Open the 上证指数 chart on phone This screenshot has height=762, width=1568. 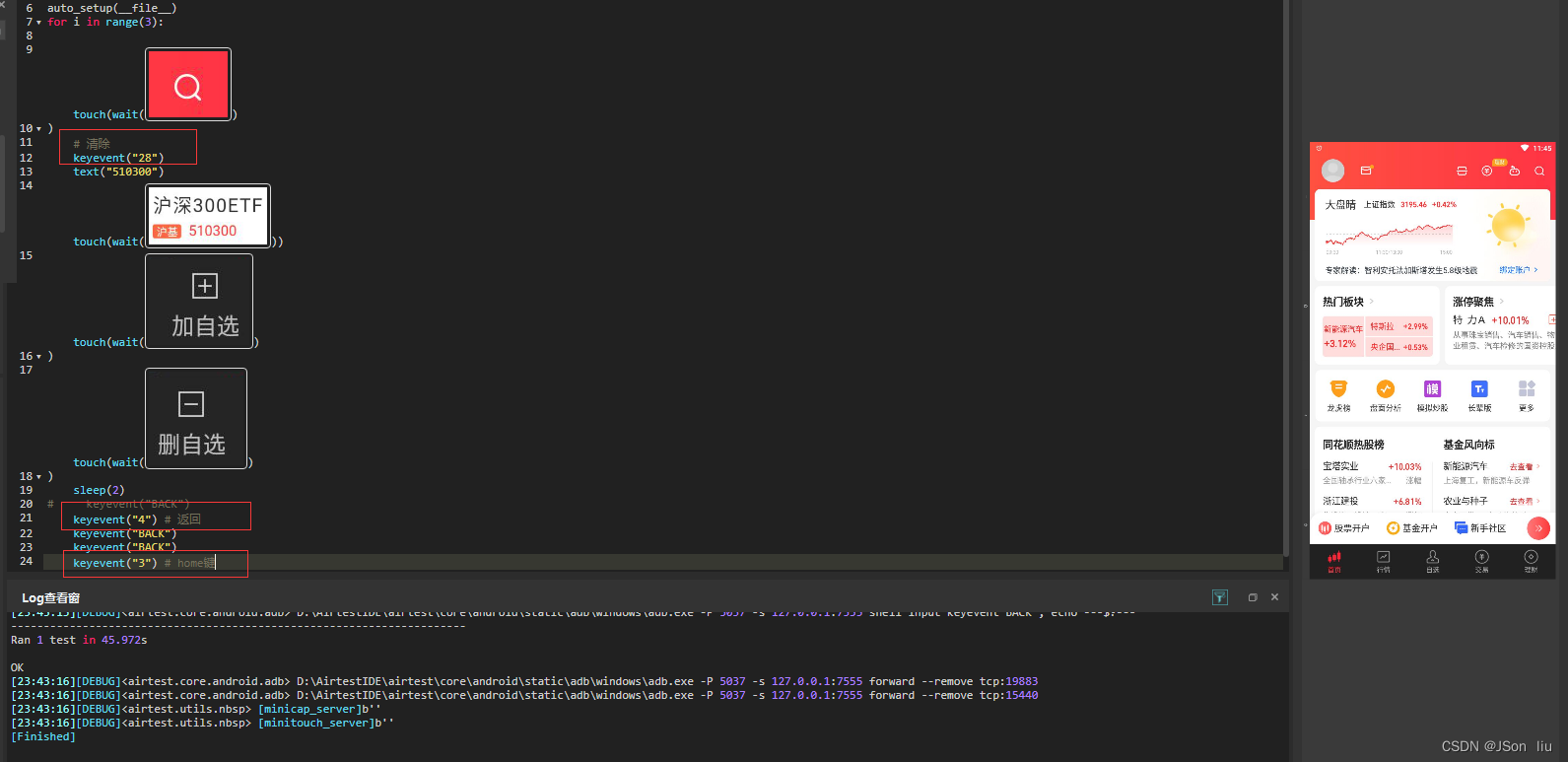click(x=1389, y=237)
